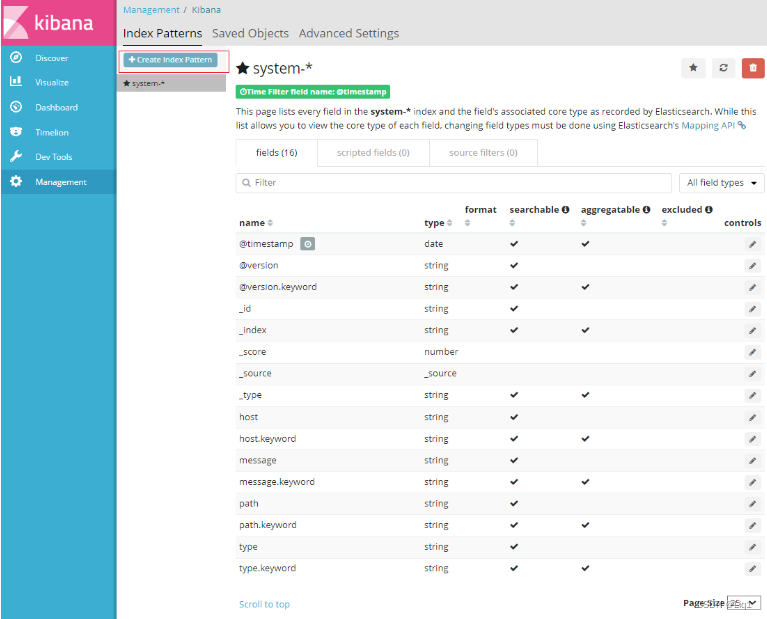
Task: Open Management from sidebar
Action: (x=58, y=182)
